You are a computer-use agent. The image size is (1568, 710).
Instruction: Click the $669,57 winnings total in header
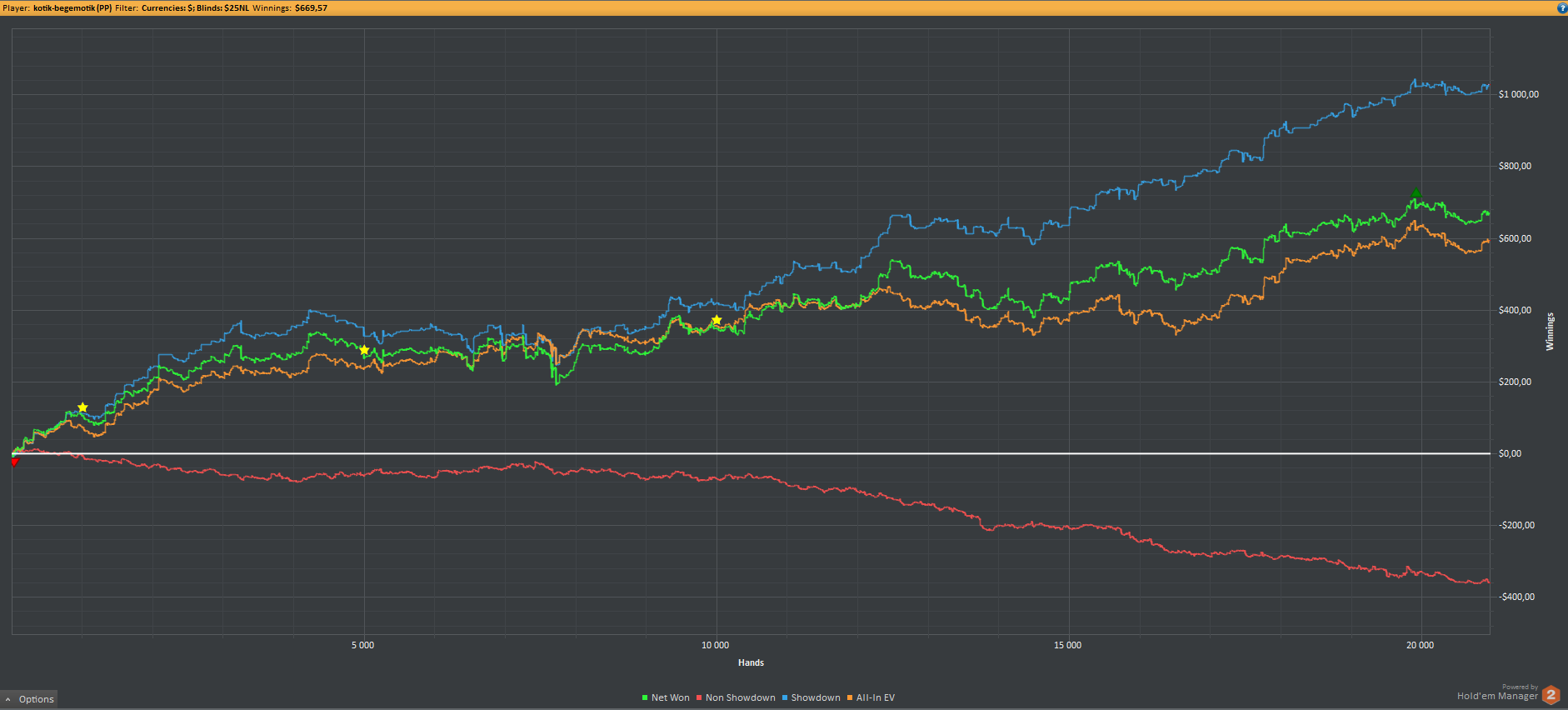(x=311, y=7)
